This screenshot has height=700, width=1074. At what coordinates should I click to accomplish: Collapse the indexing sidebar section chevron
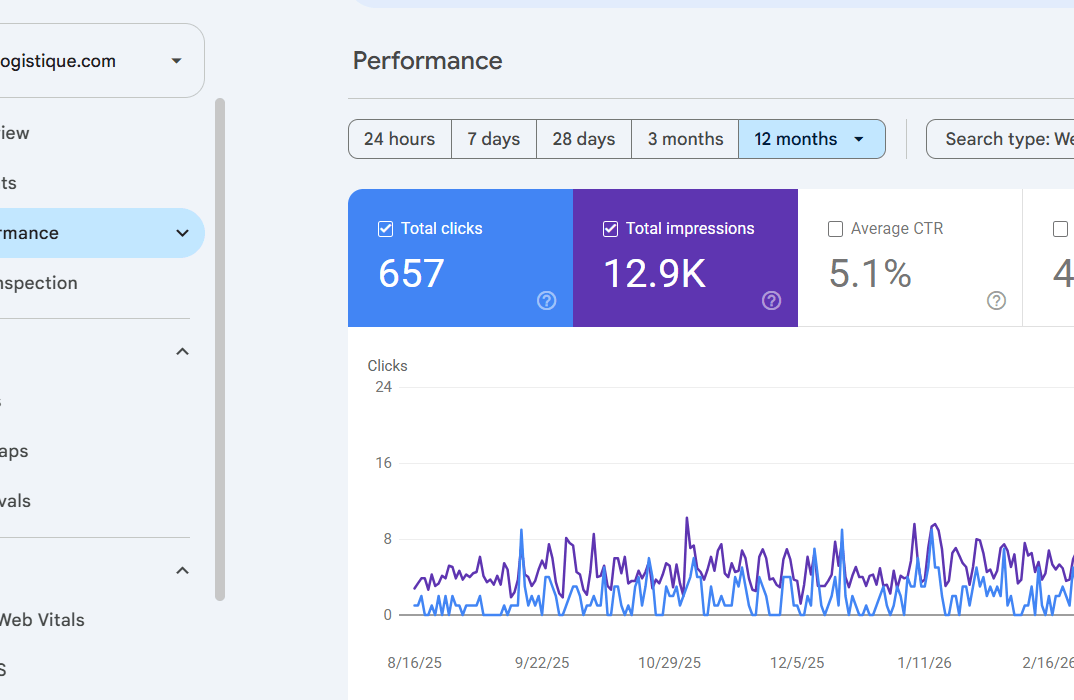point(182,351)
